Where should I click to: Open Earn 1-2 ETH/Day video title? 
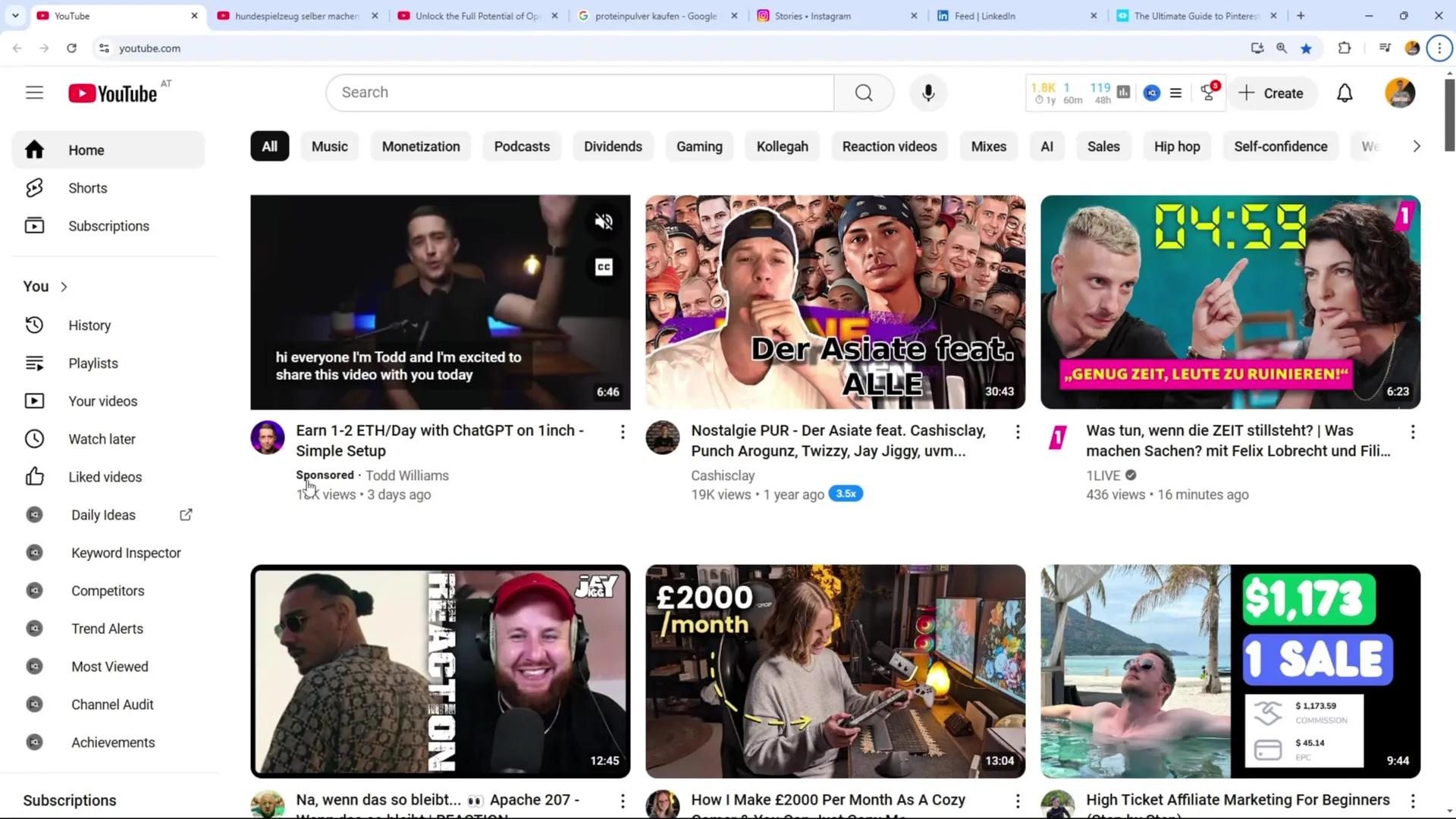pyautogui.click(x=440, y=441)
